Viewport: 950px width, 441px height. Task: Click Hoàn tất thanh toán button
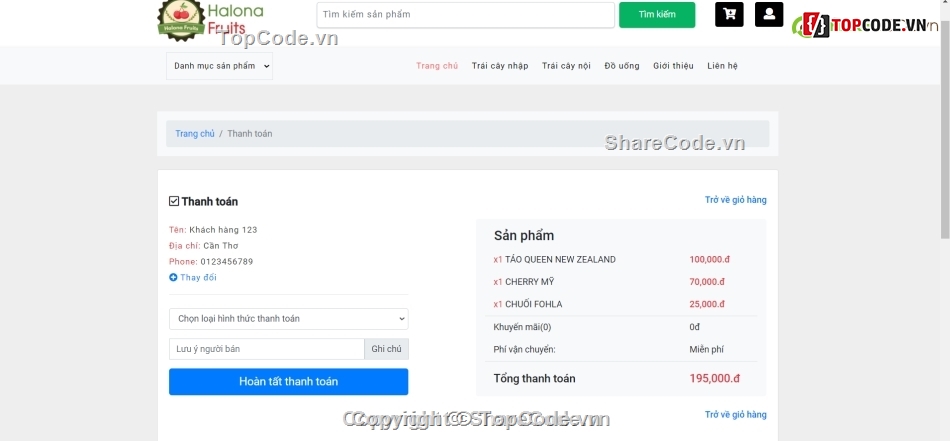coord(288,382)
